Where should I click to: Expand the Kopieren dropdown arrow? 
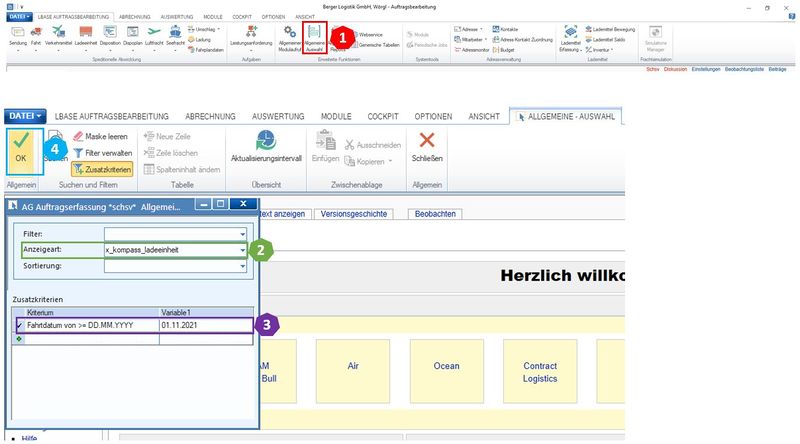click(x=390, y=161)
